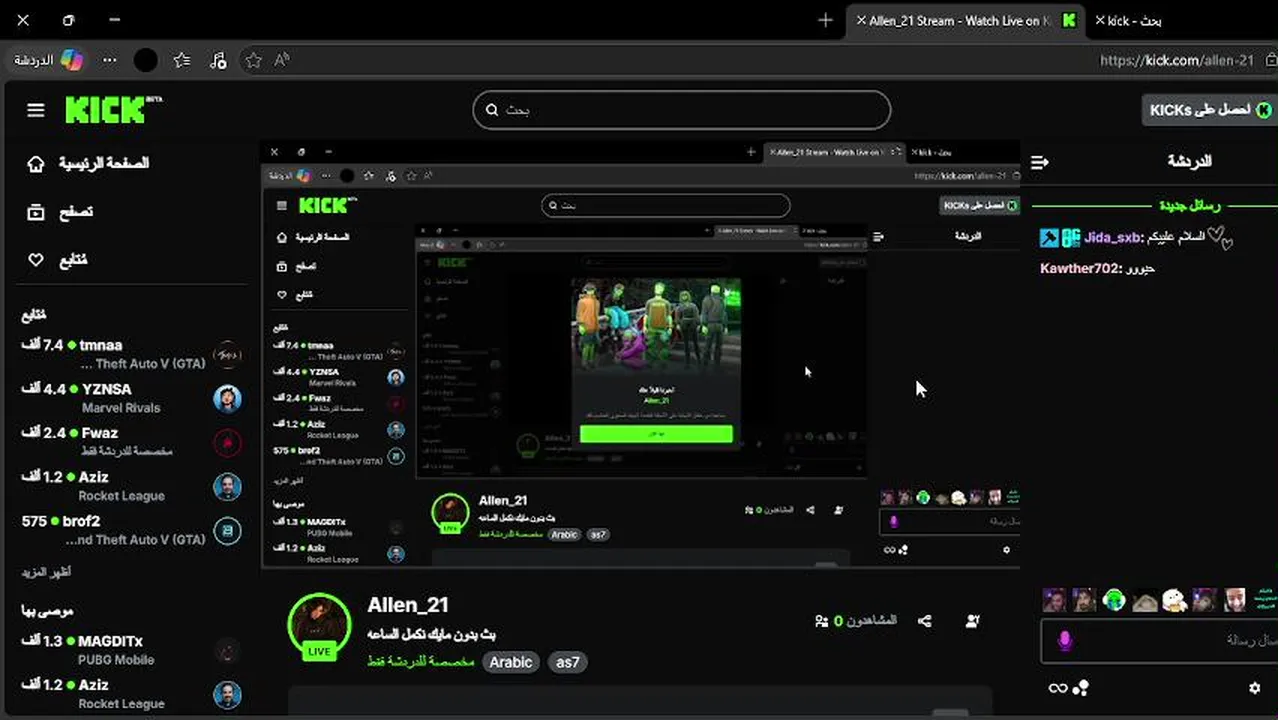Open brof2 channel in the sidebar
Screen dimensions: 1278x720
(x=130, y=530)
